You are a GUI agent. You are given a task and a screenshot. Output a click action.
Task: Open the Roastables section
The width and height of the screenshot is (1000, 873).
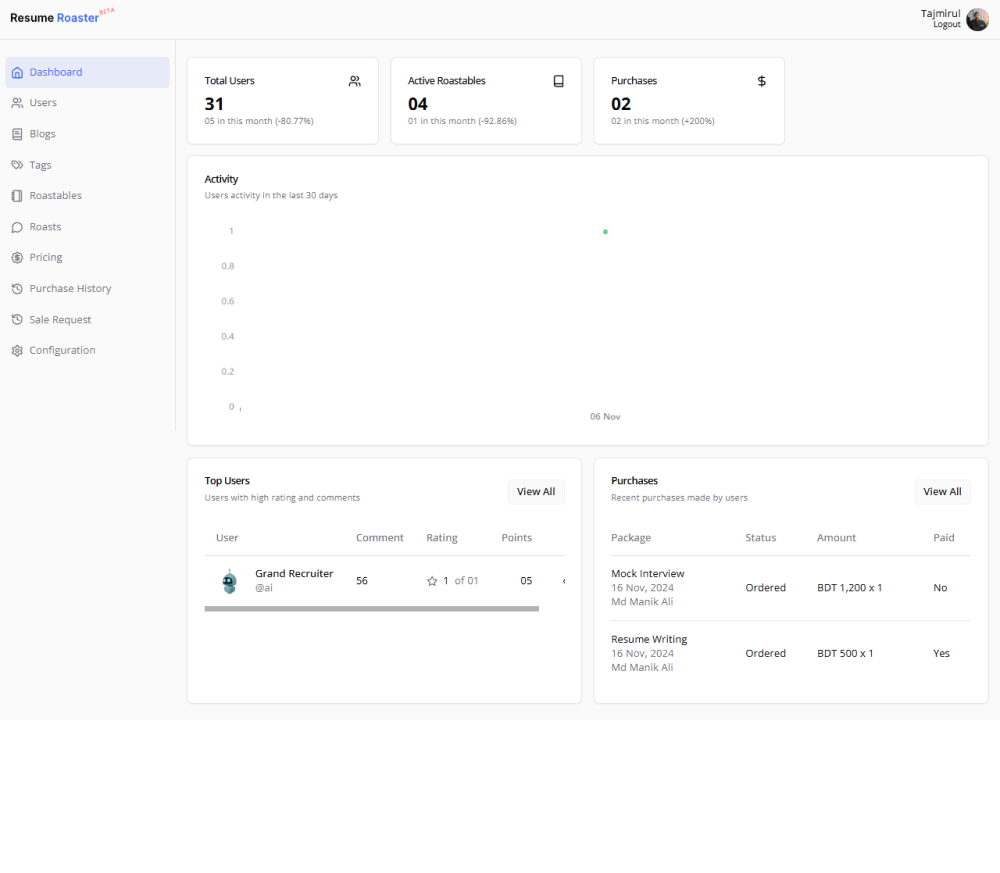tap(55, 196)
